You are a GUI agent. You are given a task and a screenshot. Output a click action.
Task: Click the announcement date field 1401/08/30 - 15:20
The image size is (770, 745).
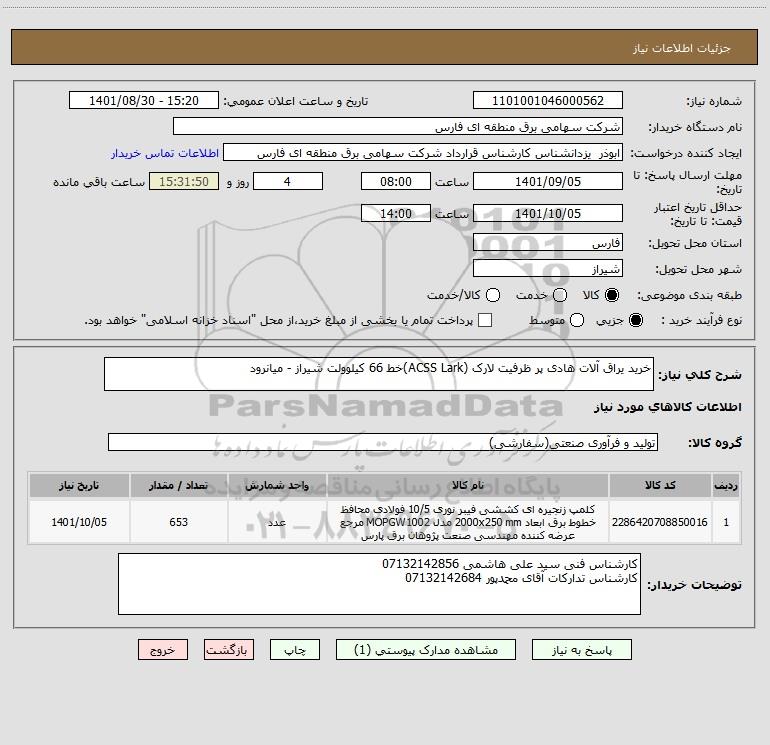(x=144, y=100)
